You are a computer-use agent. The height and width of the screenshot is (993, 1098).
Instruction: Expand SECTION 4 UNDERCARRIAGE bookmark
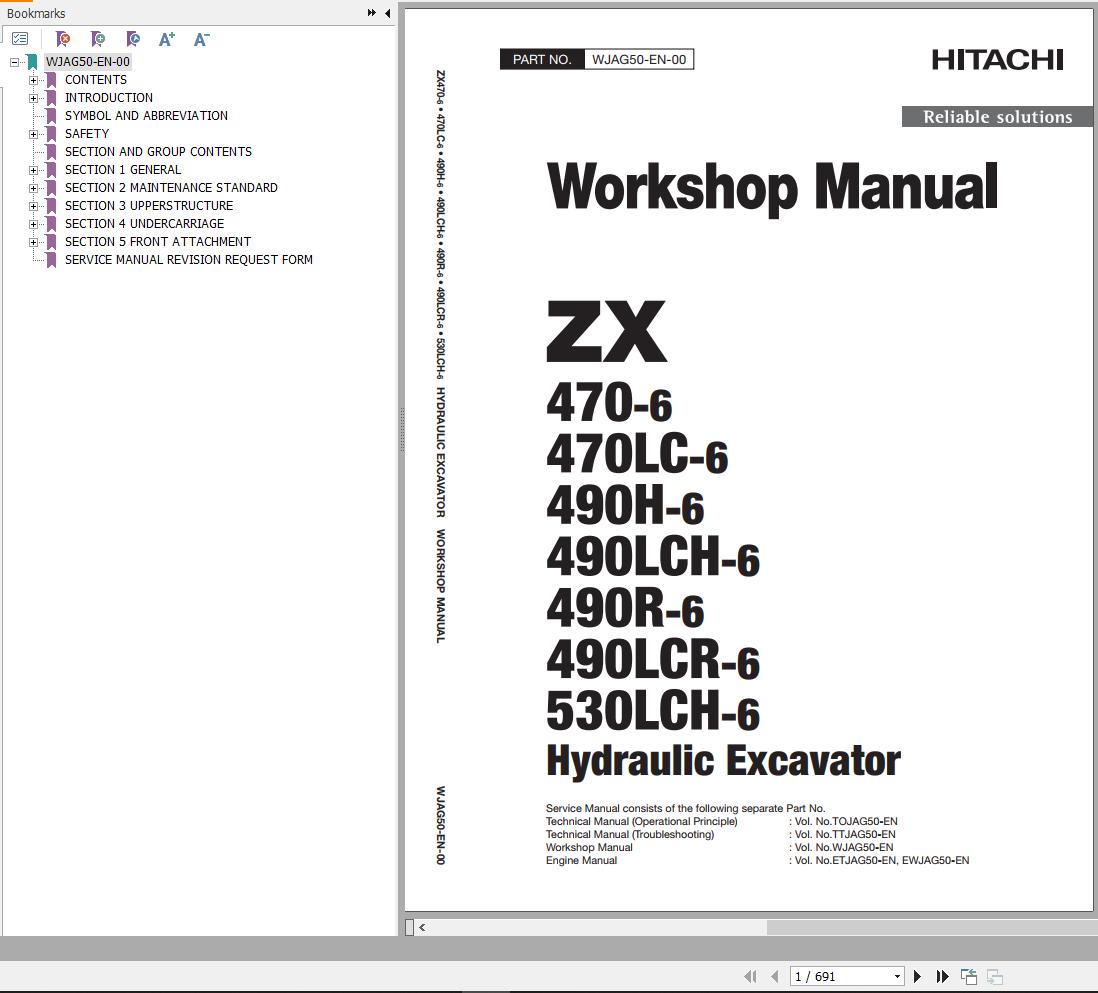pyautogui.click(x=33, y=224)
